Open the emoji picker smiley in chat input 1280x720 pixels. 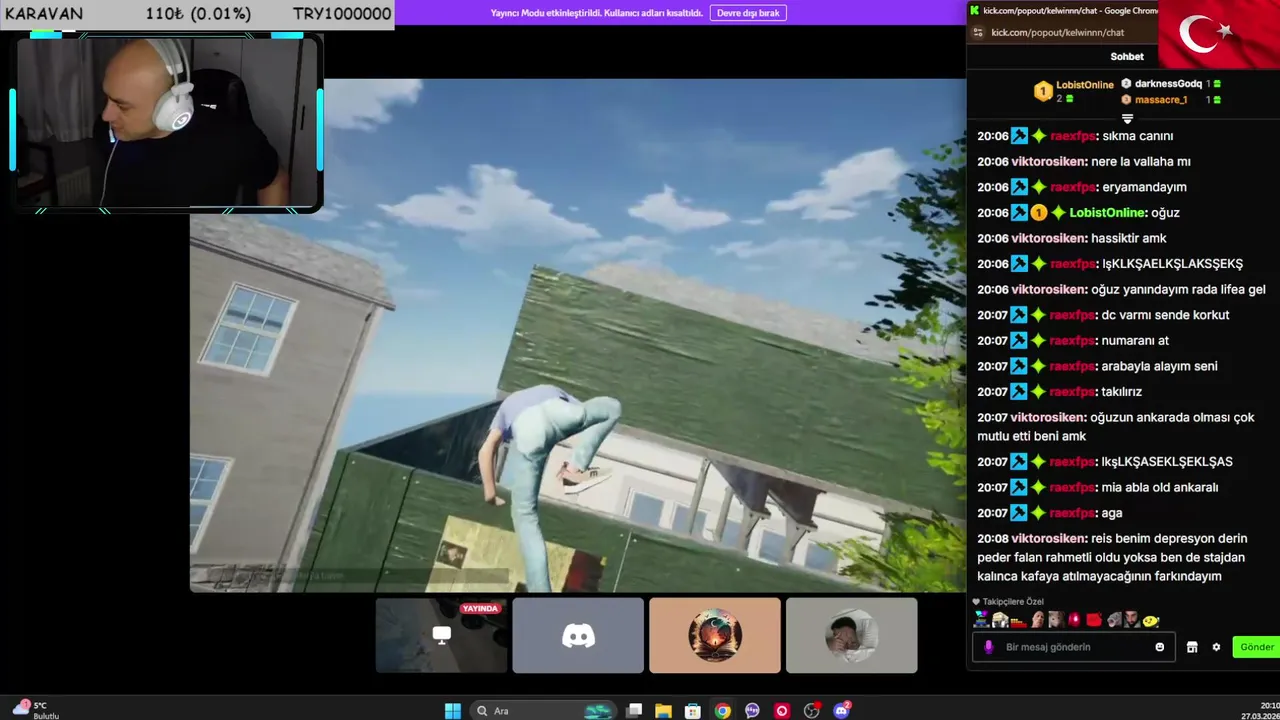click(x=1160, y=647)
